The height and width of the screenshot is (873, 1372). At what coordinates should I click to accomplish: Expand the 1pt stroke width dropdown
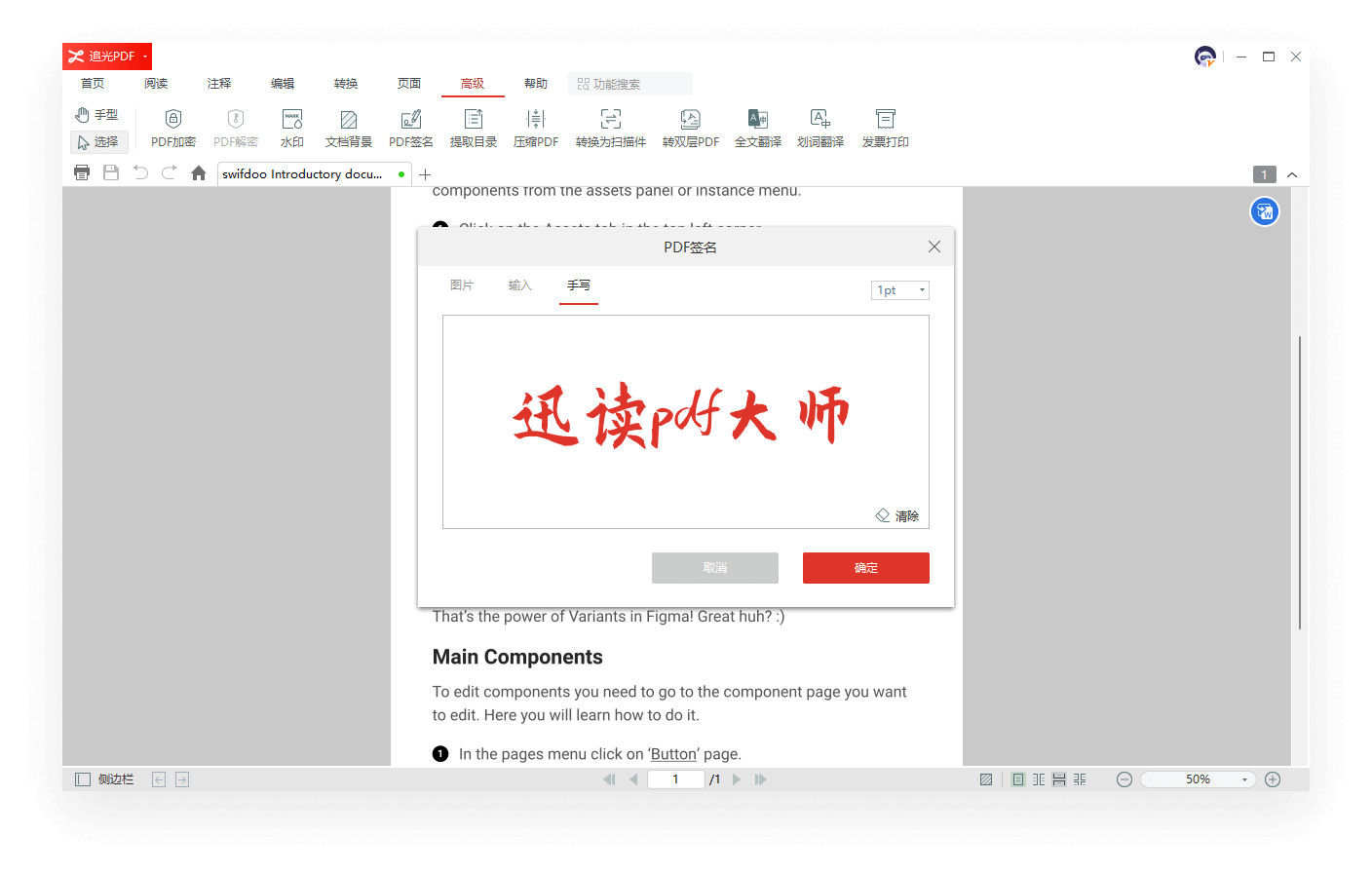[899, 290]
